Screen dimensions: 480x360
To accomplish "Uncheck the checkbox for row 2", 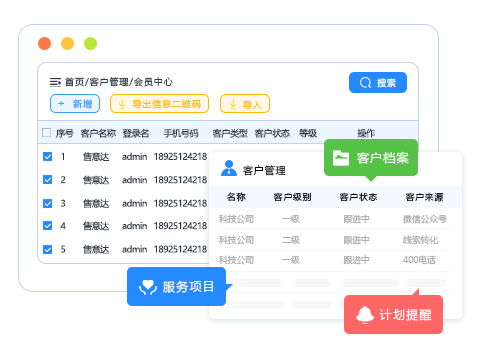I will 48,180.
